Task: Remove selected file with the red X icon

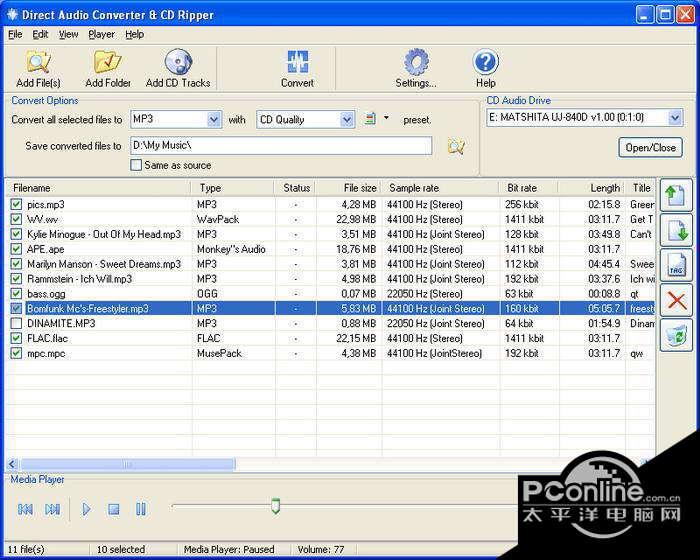Action: 676,300
